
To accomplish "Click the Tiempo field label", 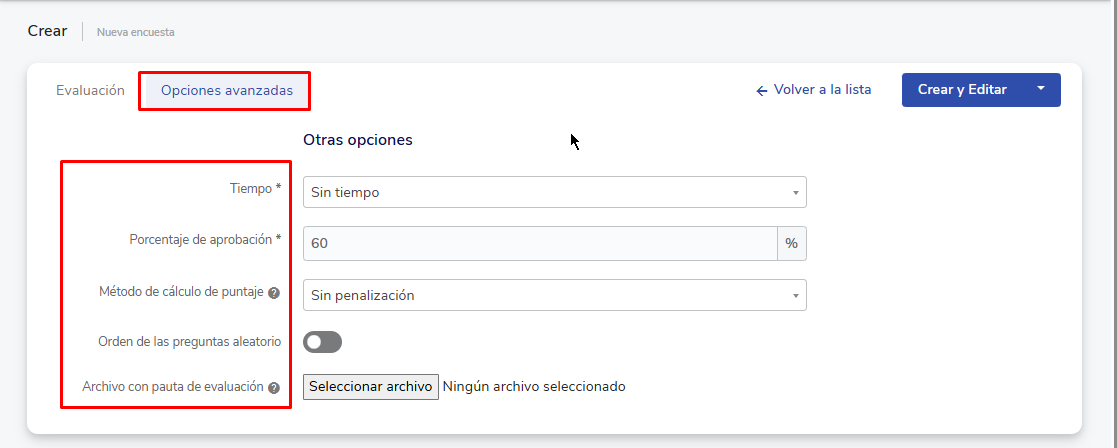I will (x=251, y=188).
